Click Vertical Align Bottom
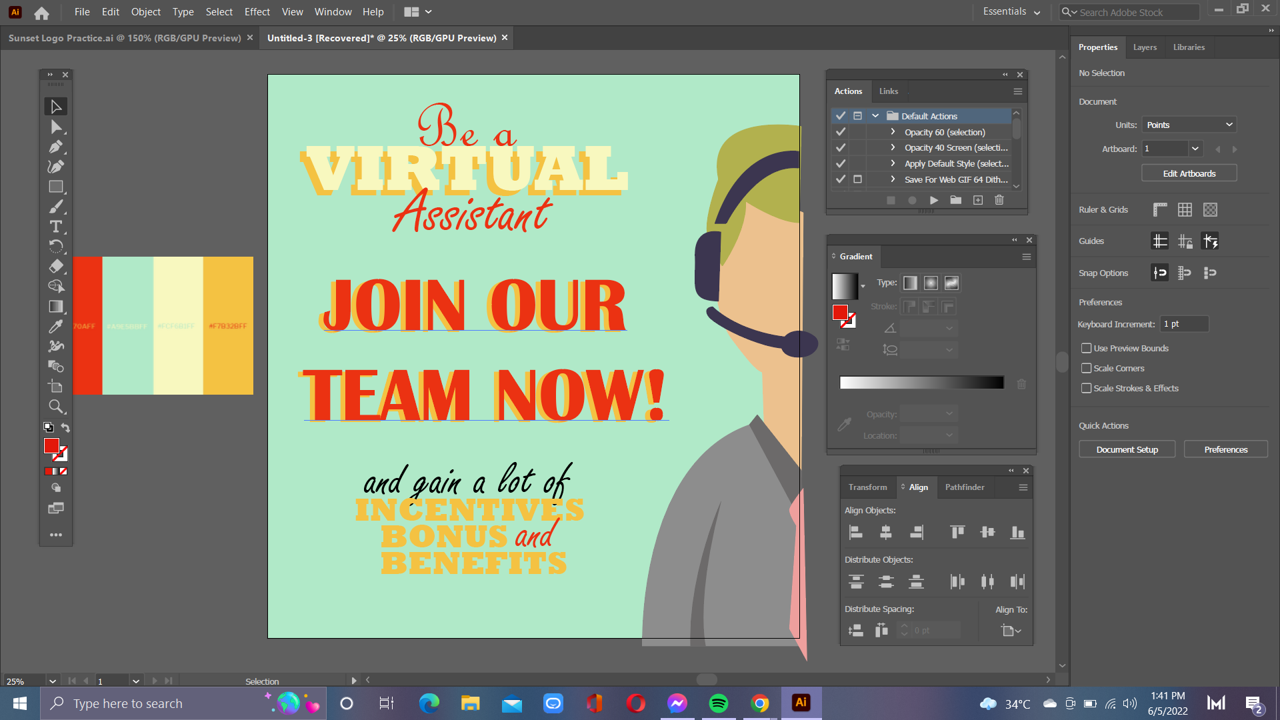 click(x=1018, y=532)
